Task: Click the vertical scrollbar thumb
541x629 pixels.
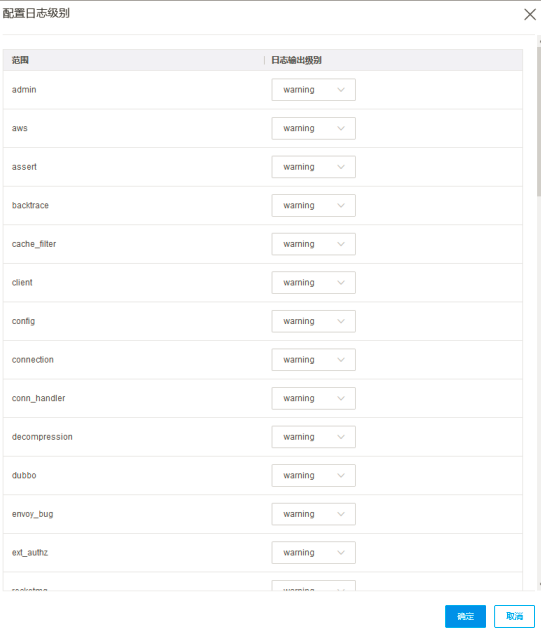Action: (539, 120)
